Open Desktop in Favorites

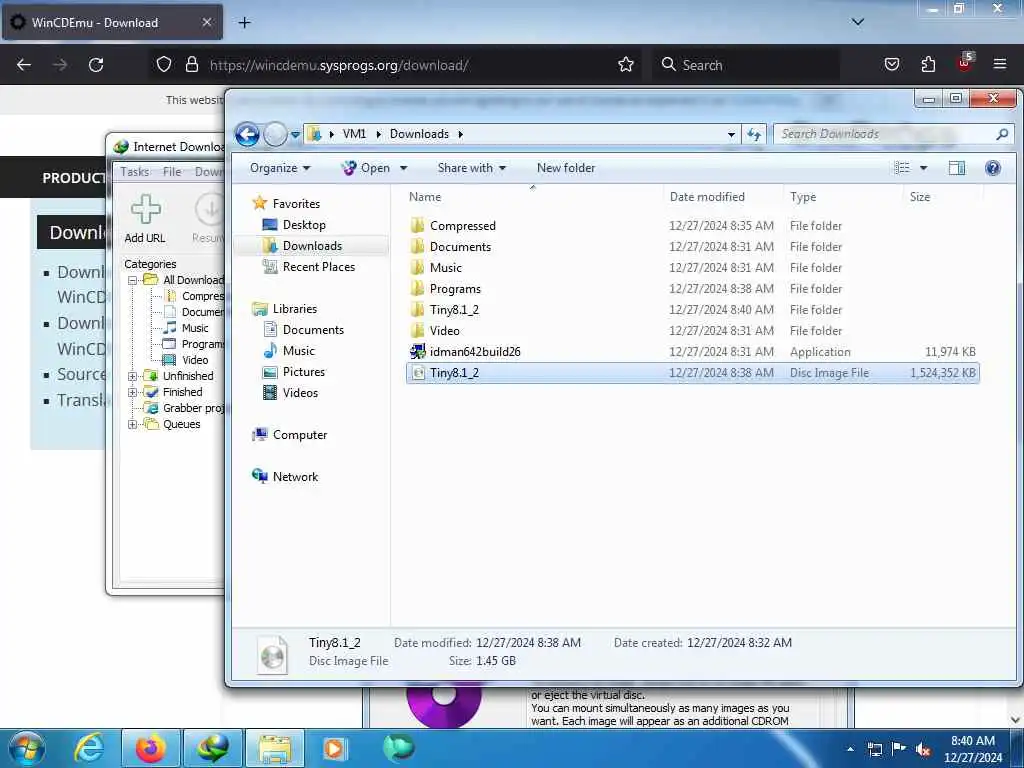(x=304, y=225)
